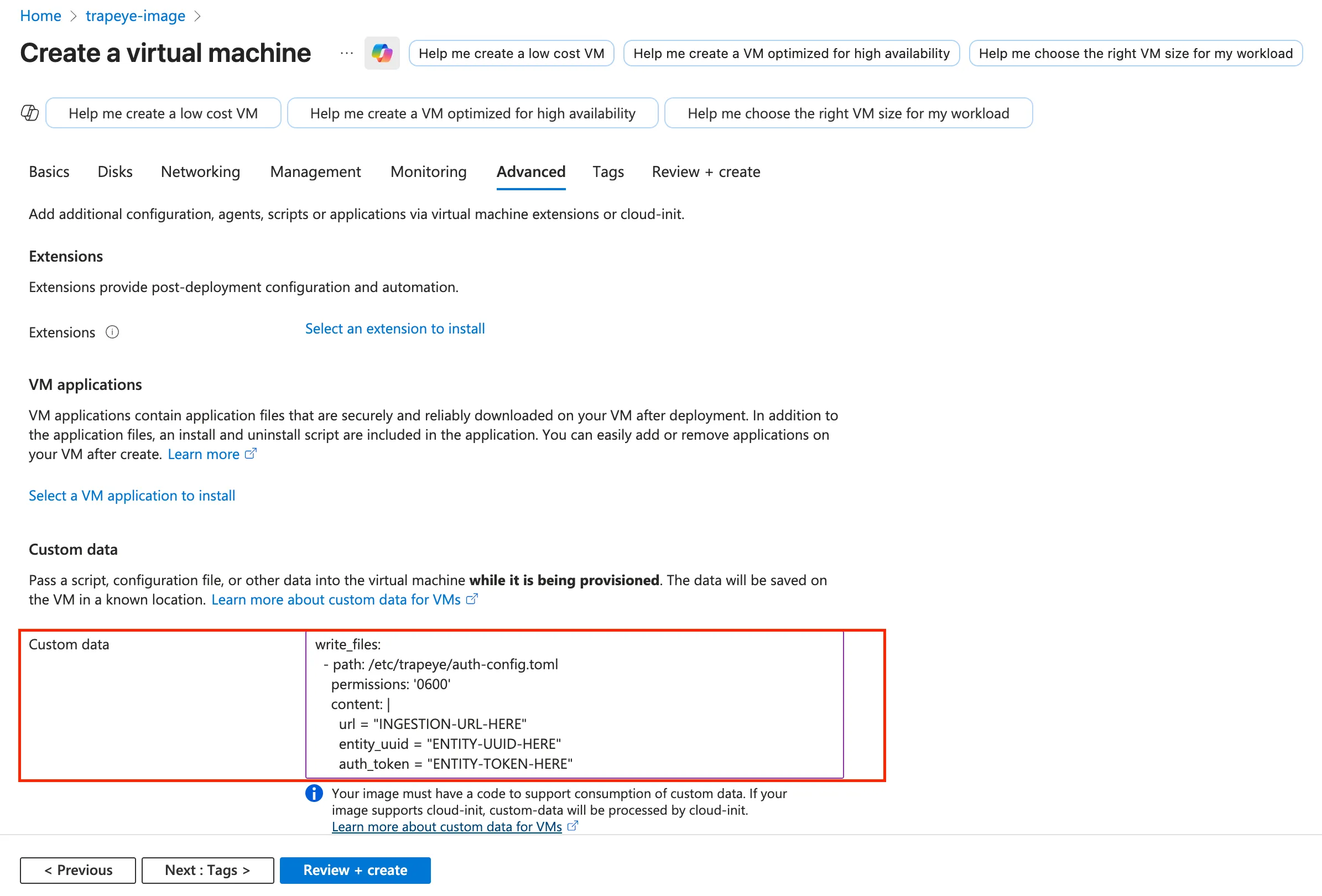Switch to the Basics tab

pos(49,172)
